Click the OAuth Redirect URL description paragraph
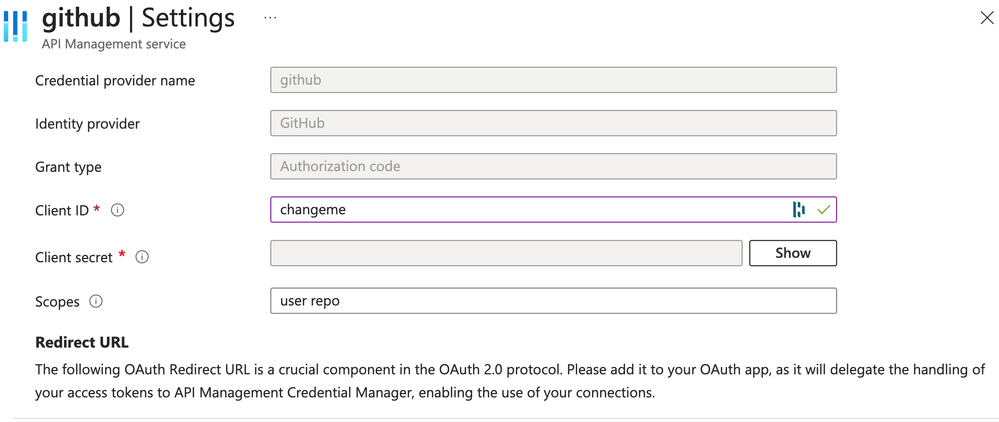 pyautogui.click(x=510, y=381)
